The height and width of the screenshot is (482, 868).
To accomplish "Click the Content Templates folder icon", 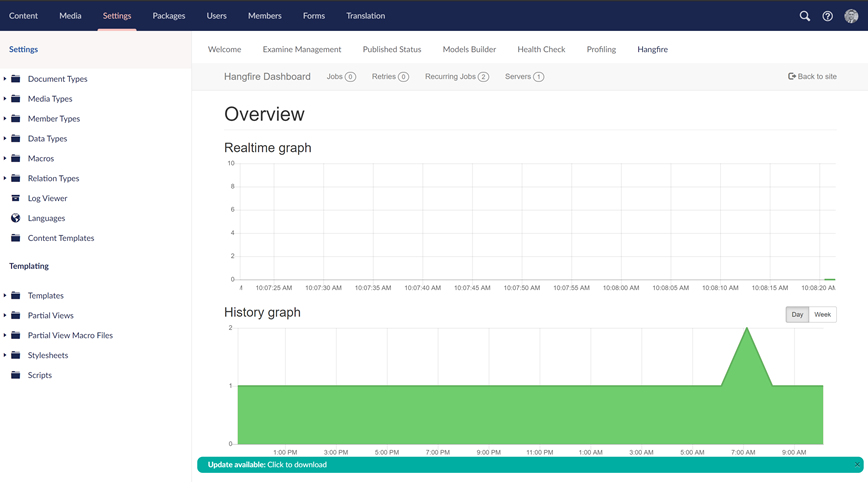I will 16,238.
